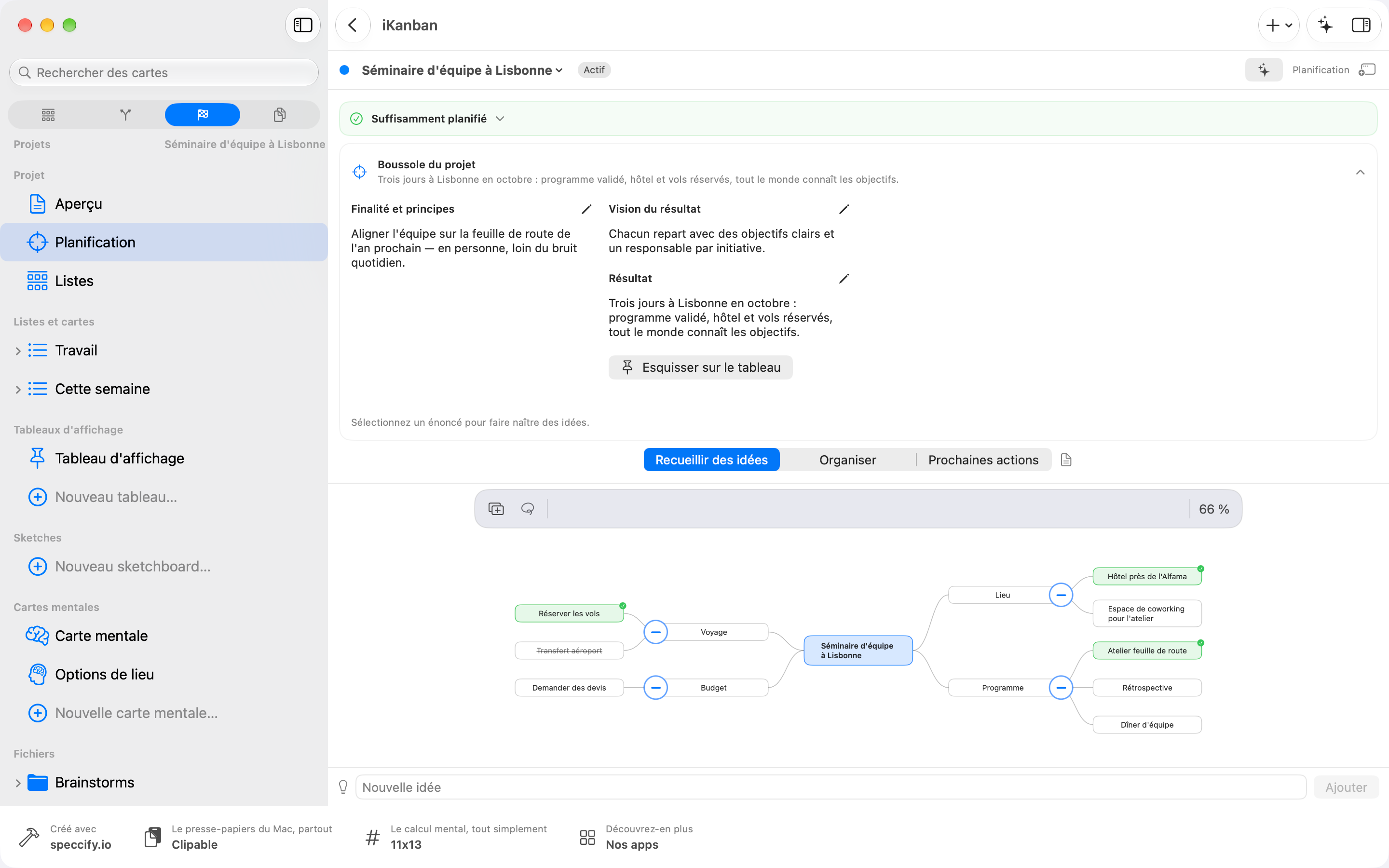The width and height of the screenshot is (1389, 868).
Task: Collapse the Boussole du projet section
Action: (1360, 172)
